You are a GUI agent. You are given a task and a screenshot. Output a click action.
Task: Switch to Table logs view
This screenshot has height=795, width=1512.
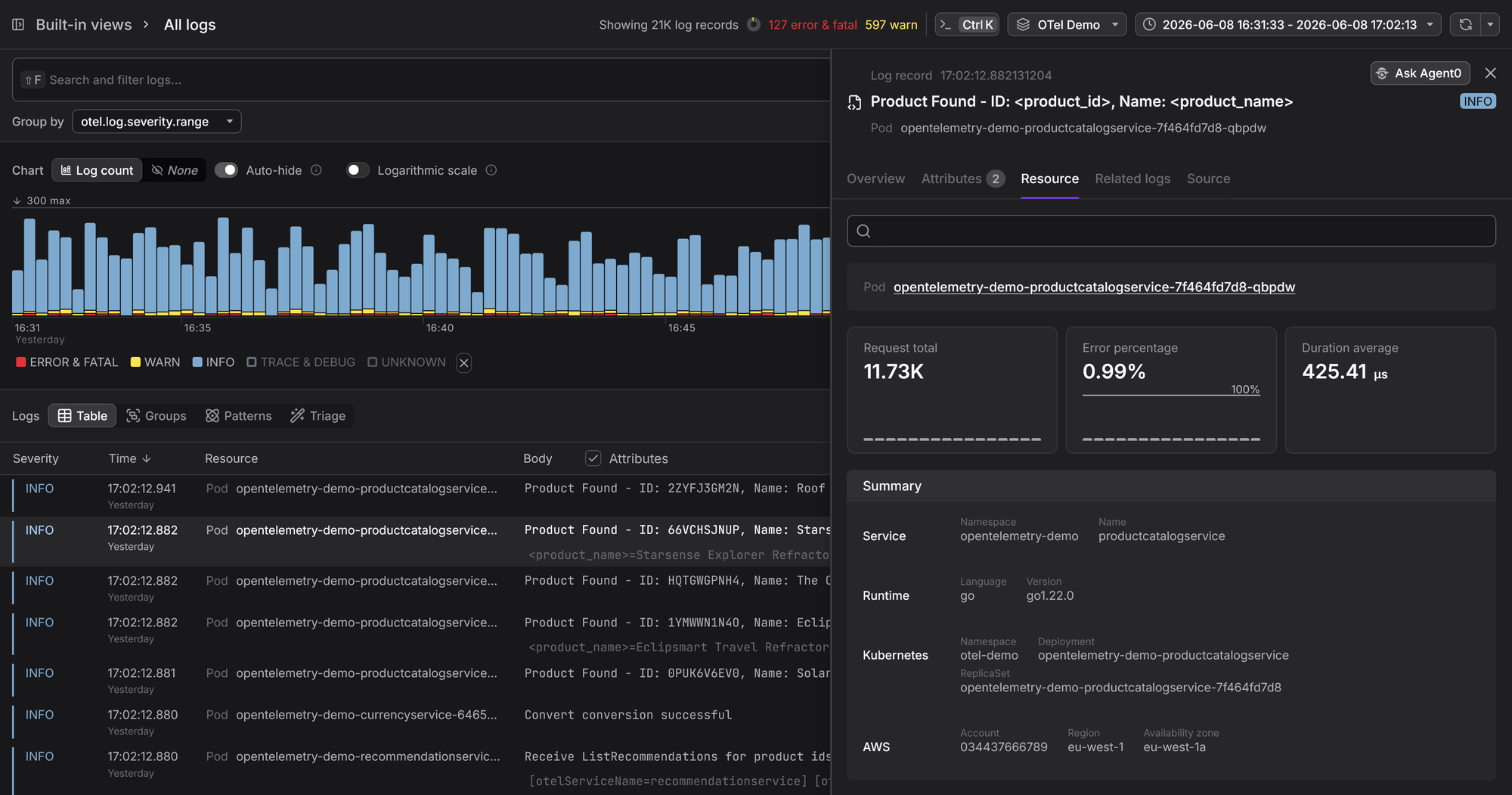point(82,415)
